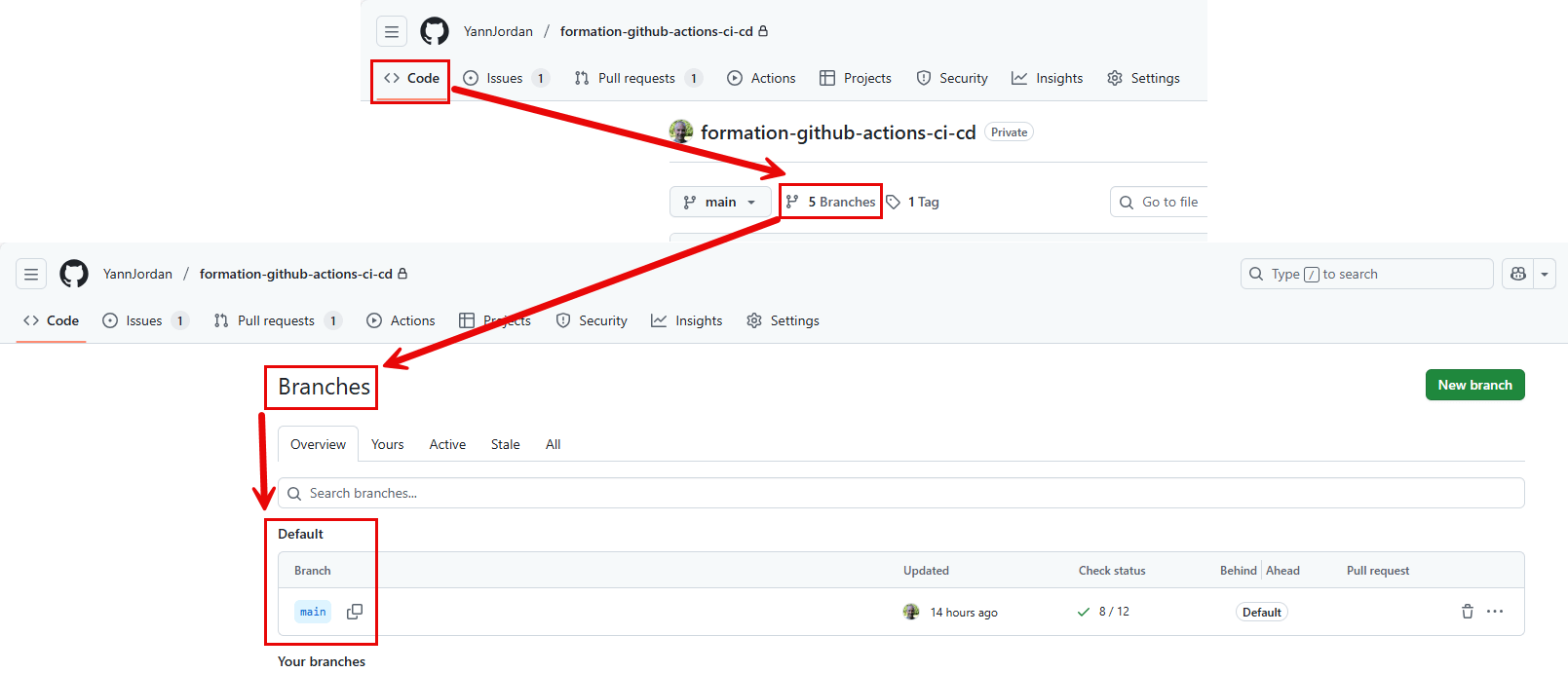Open the Security tab in the lower navigation
The image size is (1568, 673).
(x=592, y=320)
